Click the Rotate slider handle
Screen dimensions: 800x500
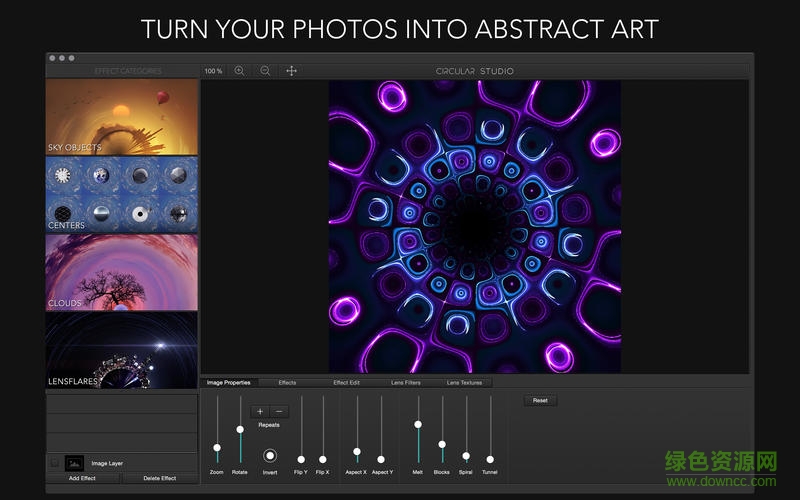[x=240, y=430]
